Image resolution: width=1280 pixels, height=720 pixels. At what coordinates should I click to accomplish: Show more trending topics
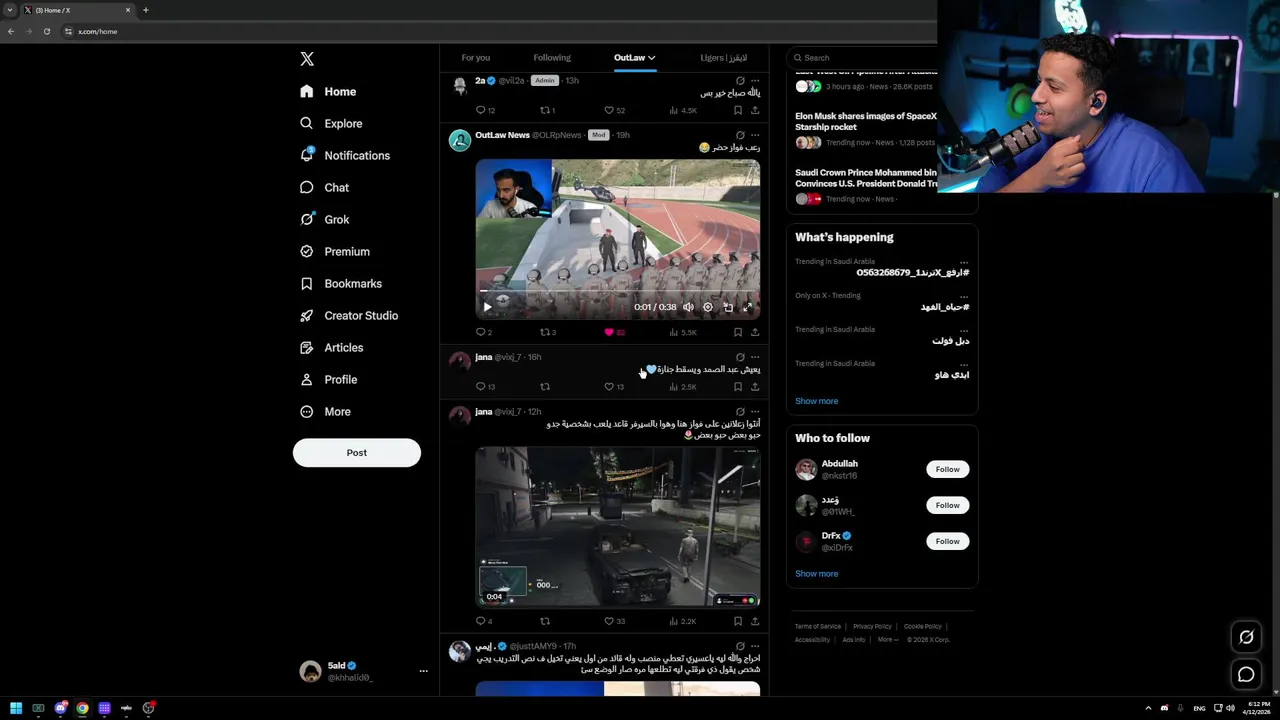click(x=817, y=401)
